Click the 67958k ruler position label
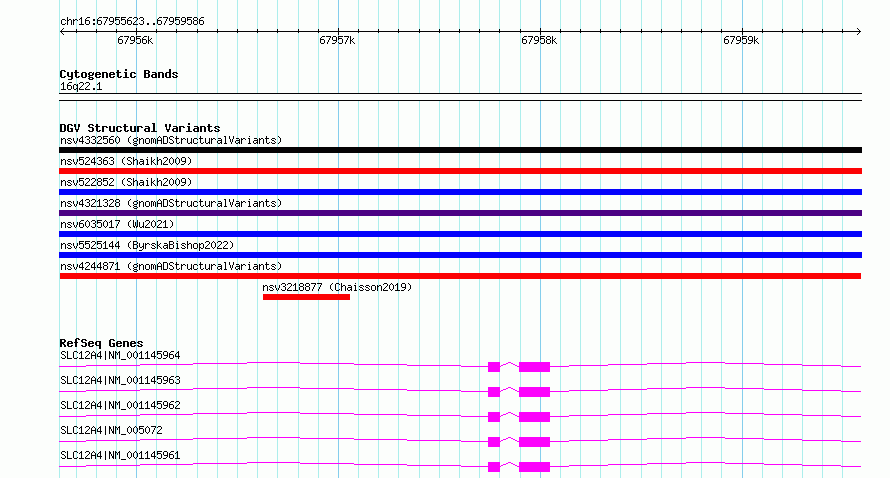890x478 pixels. pyautogui.click(x=539, y=40)
